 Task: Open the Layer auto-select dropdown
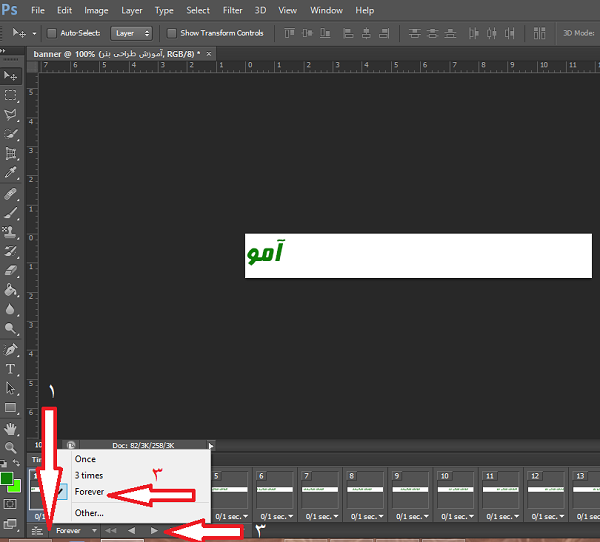[x=131, y=33]
